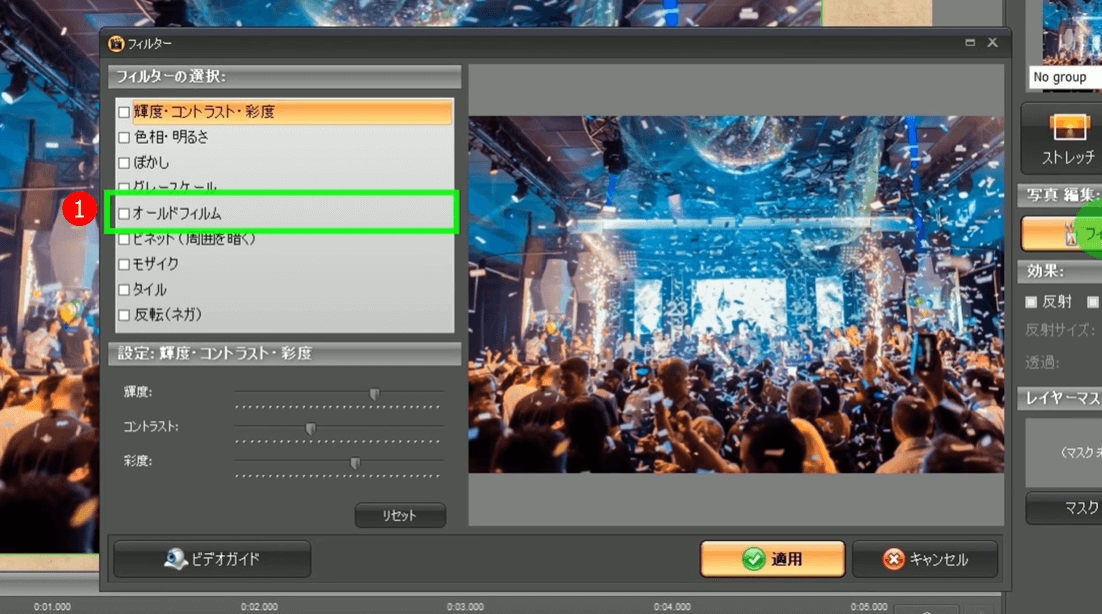Click the コントラスト slider handle
Viewport: 1102px width, 614px height.
[x=310, y=428]
